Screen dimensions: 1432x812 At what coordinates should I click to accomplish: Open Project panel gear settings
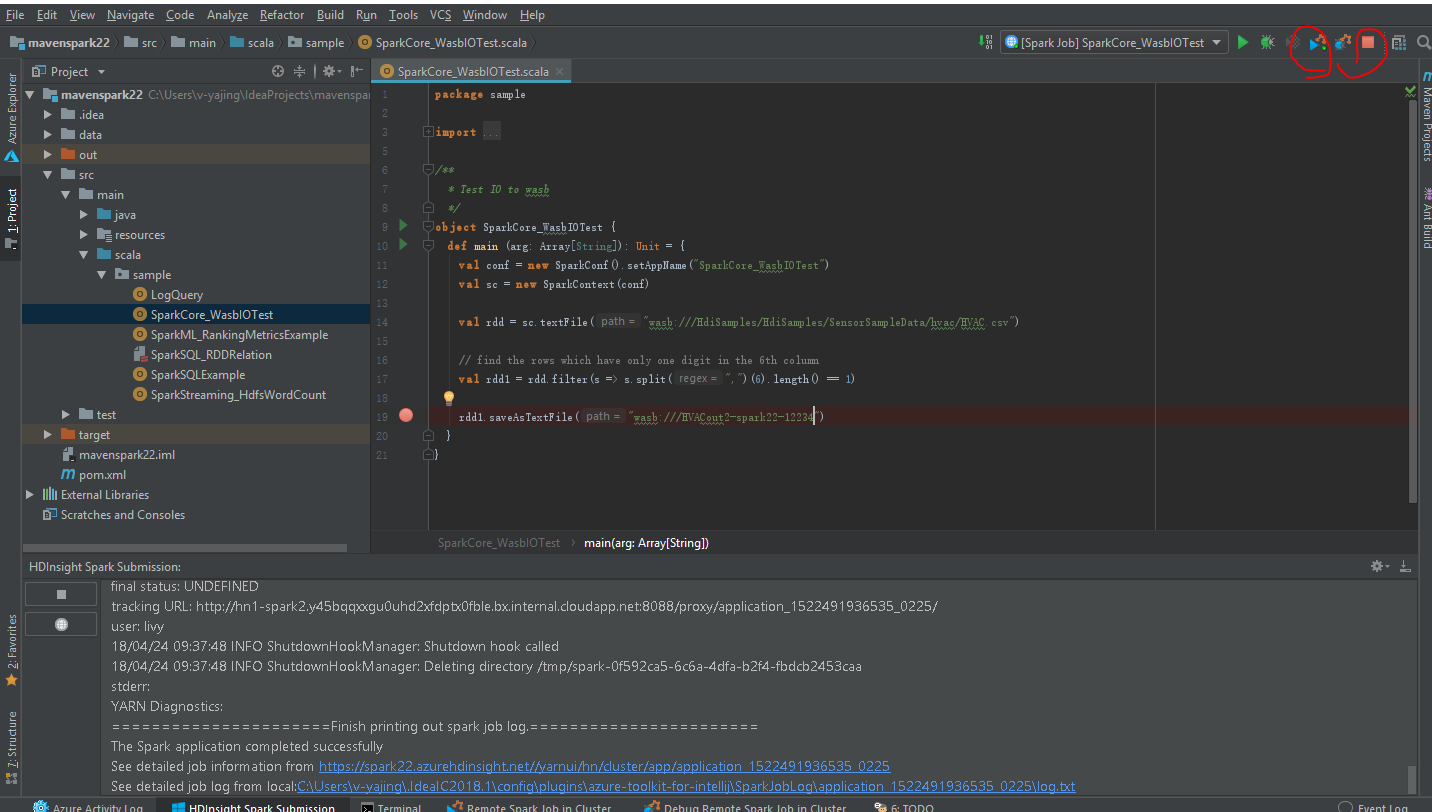pos(331,71)
